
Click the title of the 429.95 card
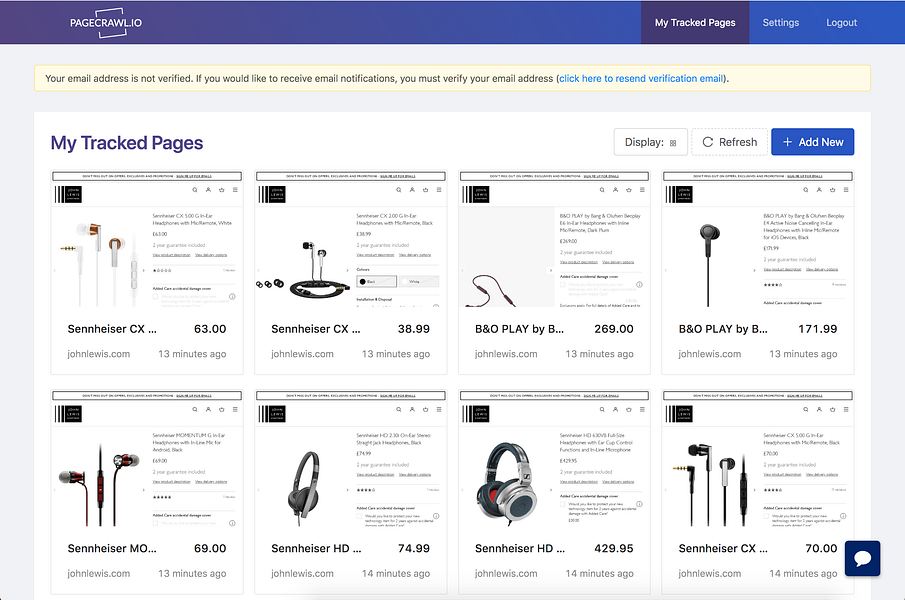pos(520,549)
